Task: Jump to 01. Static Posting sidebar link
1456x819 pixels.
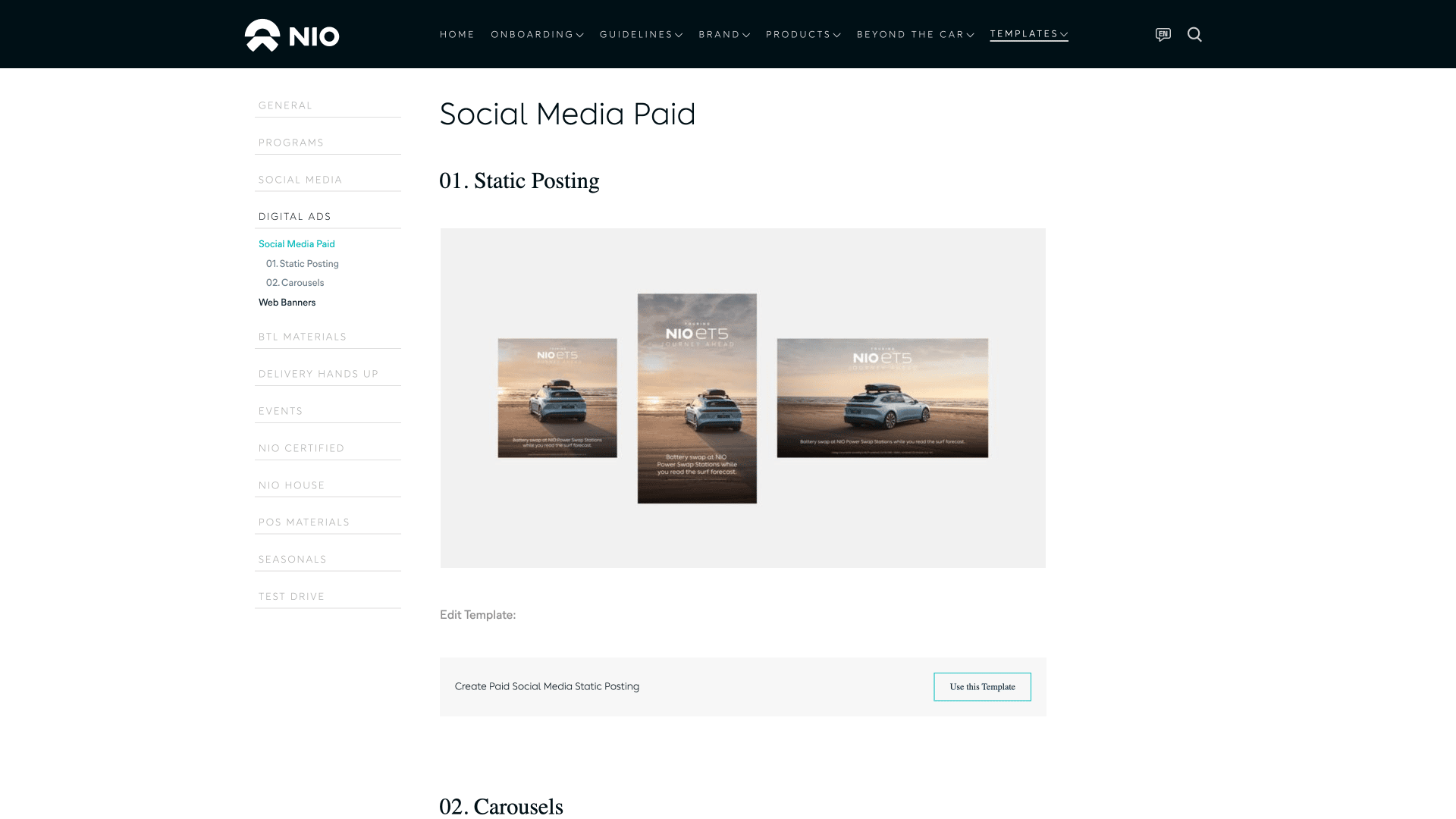Action: (303, 264)
